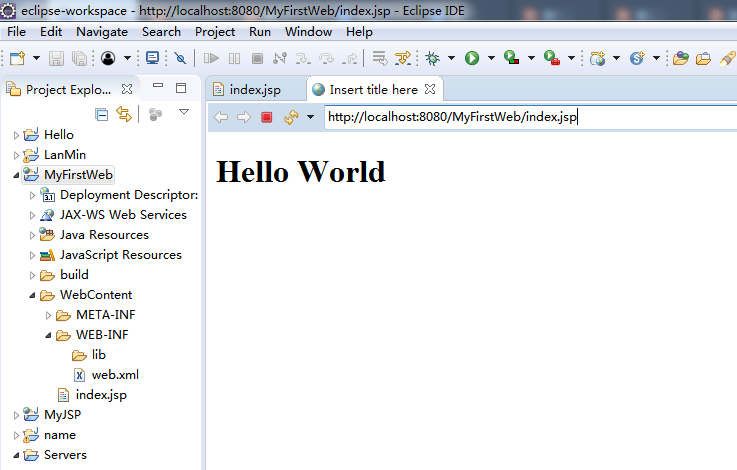
Task: Expand the Deployment Descriptor node
Action: (x=32, y=195)
